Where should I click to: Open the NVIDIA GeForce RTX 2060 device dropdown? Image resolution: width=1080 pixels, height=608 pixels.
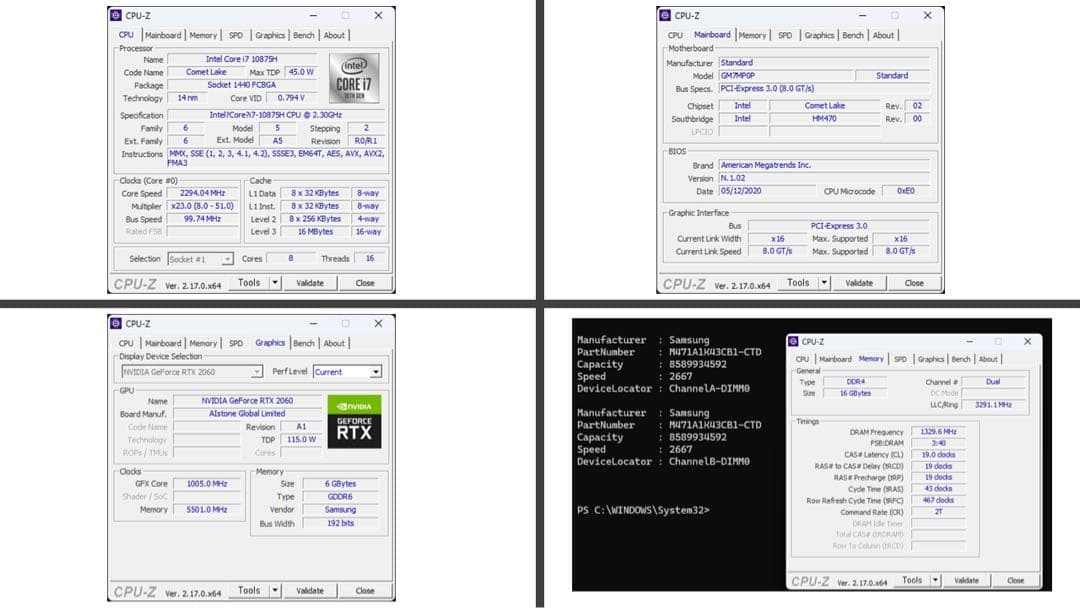[x=259, y=373]
